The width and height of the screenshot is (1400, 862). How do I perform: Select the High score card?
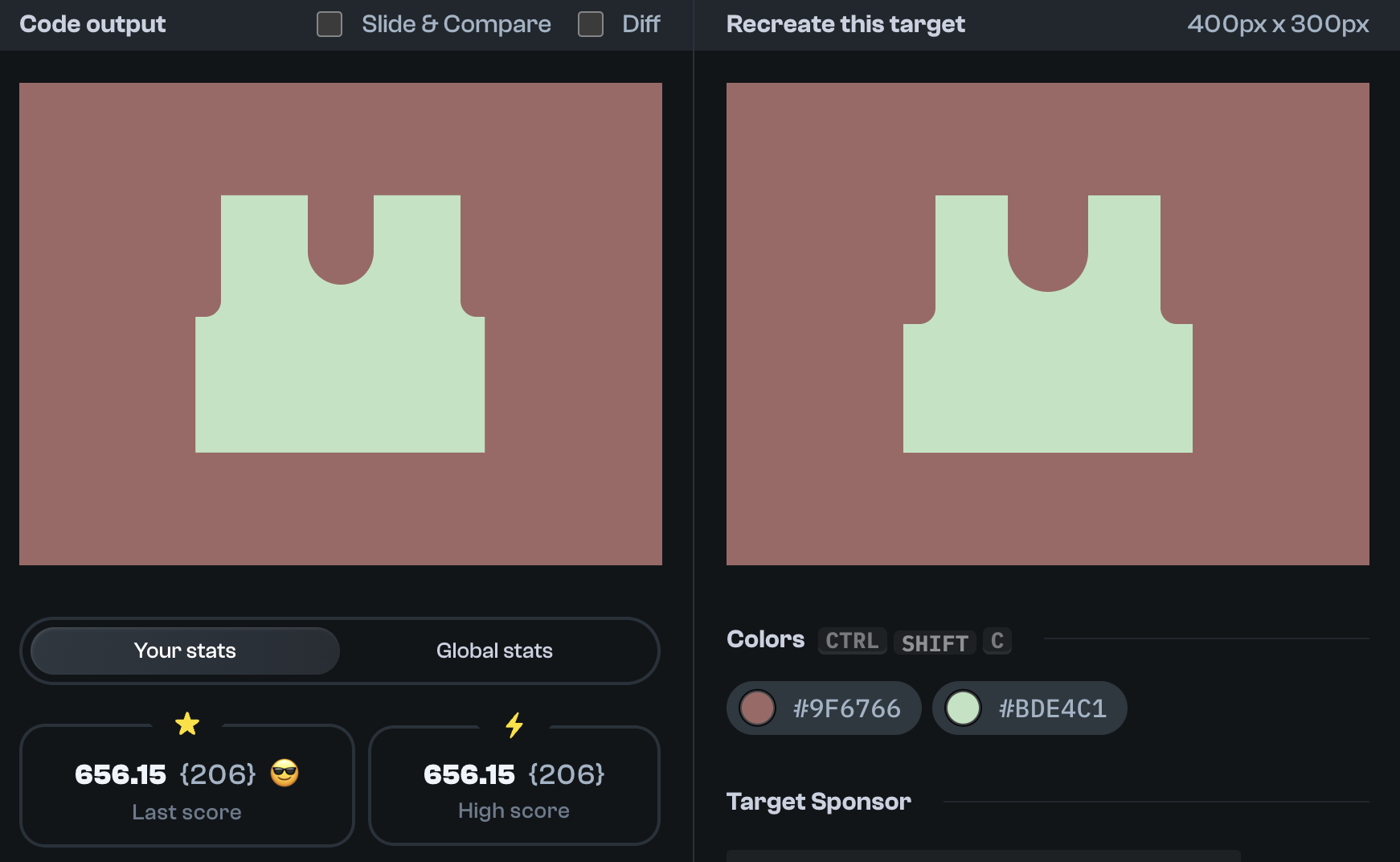pyautogui.click(x=514, y=786)
